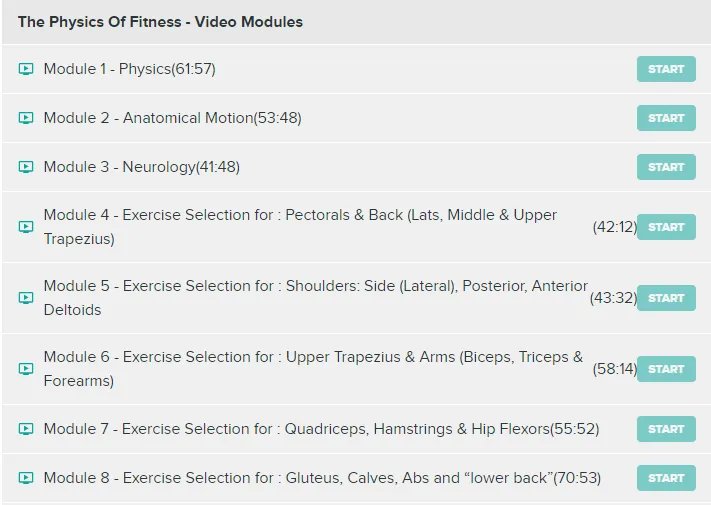Launch Module 8 Gluteus, Calves, Abs video
The image size is (711, 505).
(x=666, y=478)
